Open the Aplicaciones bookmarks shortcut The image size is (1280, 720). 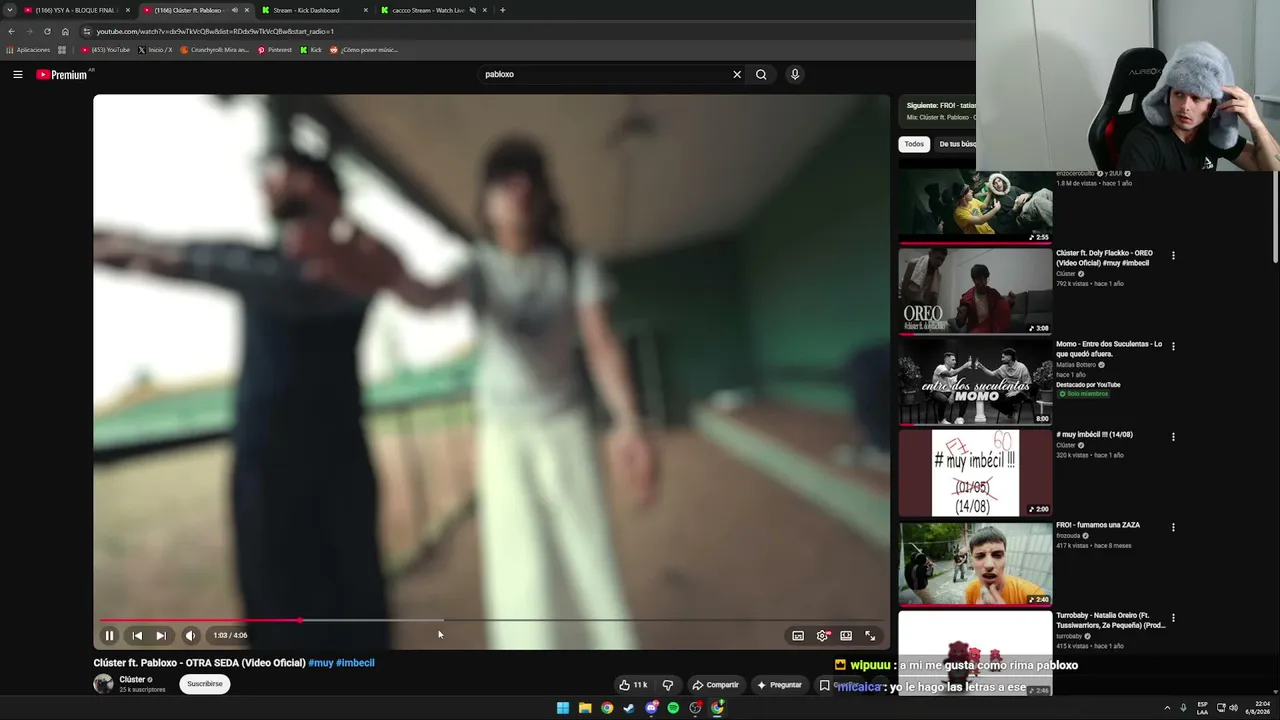[28, 50]
